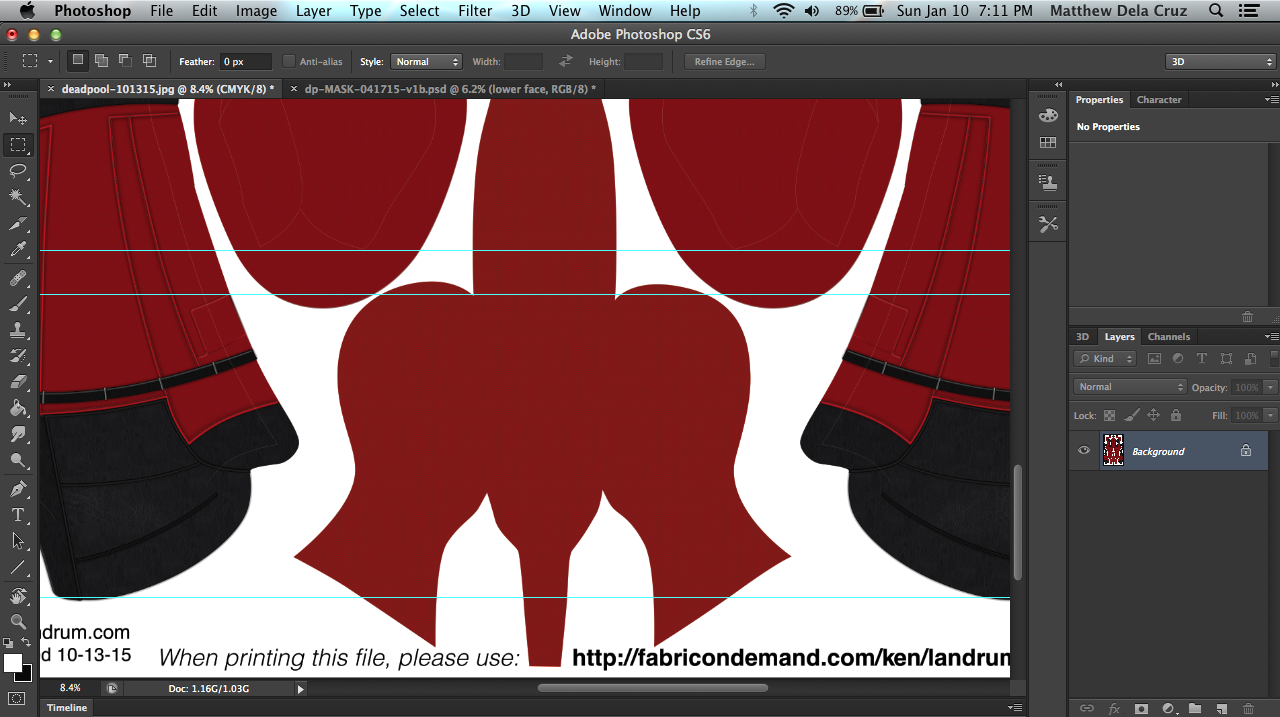Viewport: 1280px width, 717px height.
Task: Open the 3D workspace dropdown
Action: [1221, 61]
